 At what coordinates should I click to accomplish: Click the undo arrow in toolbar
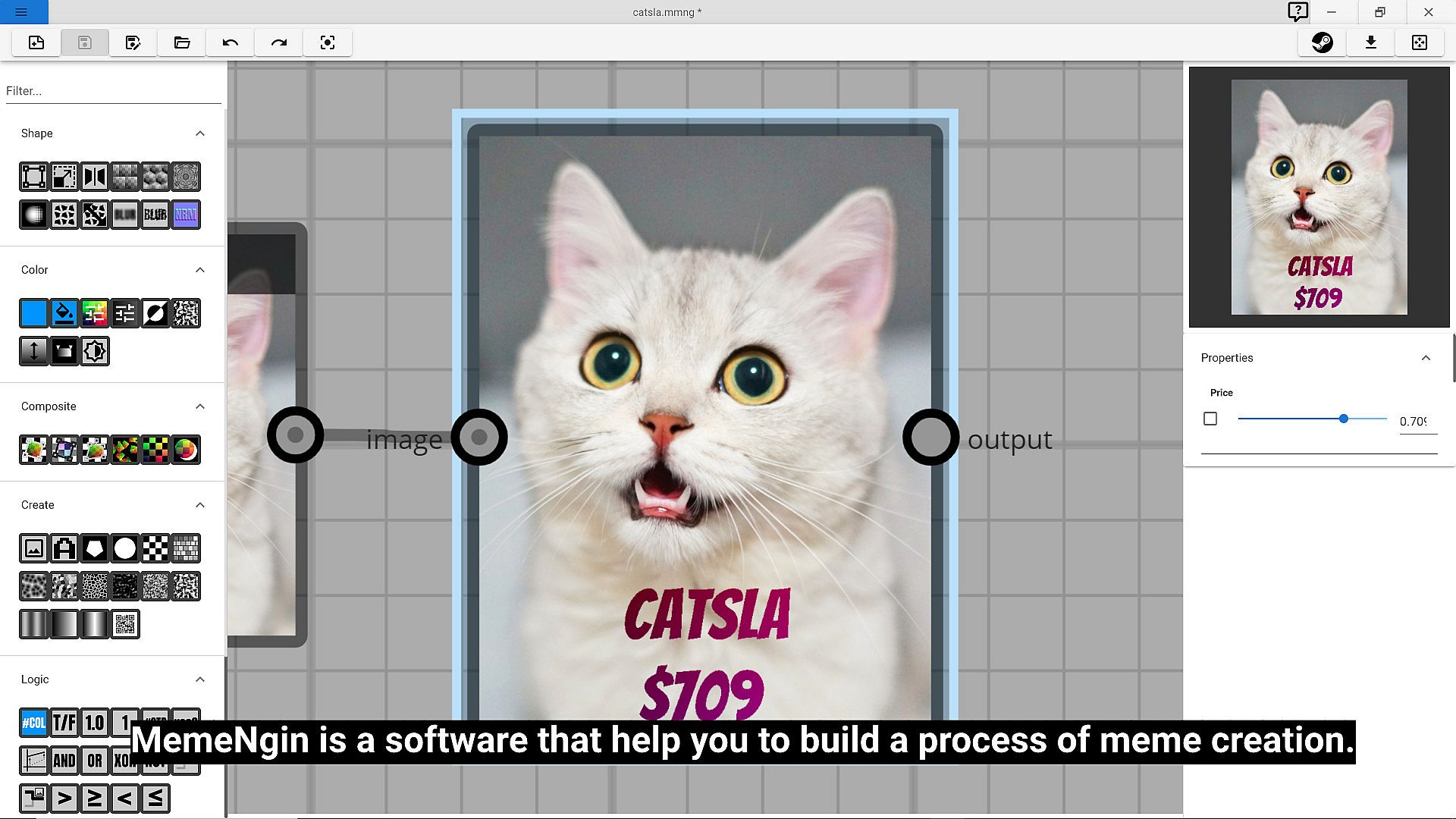click(x=231, y=42)
